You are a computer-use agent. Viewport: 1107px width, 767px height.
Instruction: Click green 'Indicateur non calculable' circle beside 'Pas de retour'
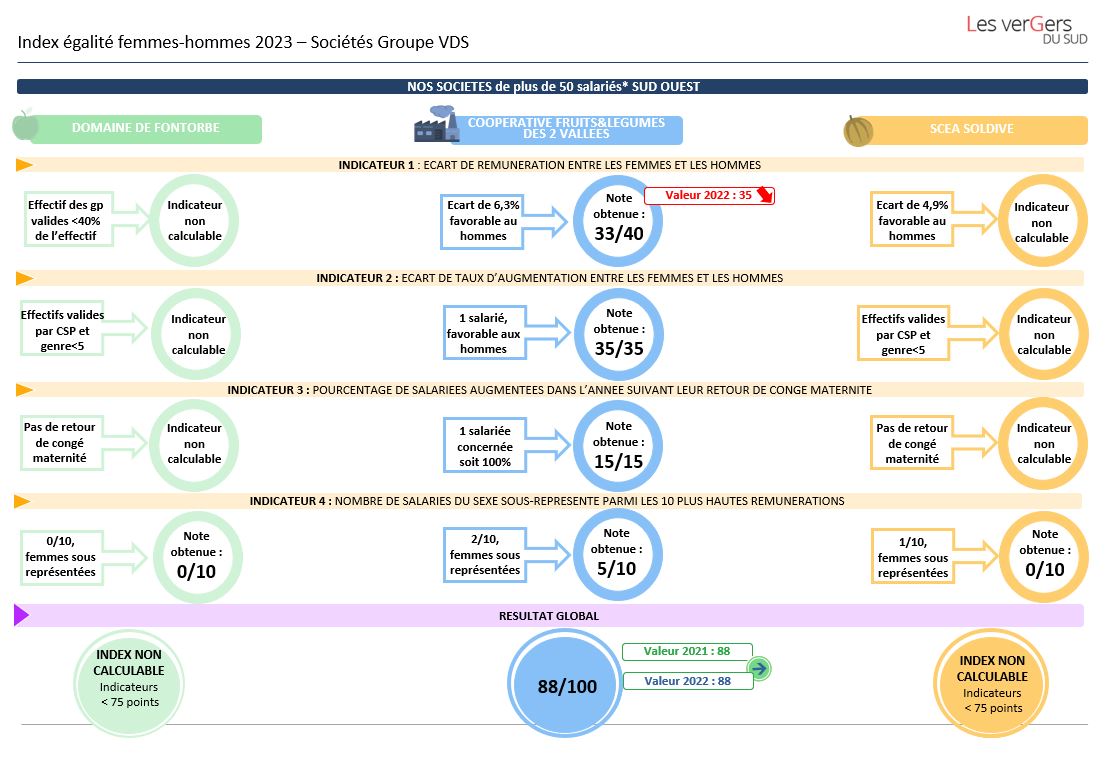tap(195, 444)
